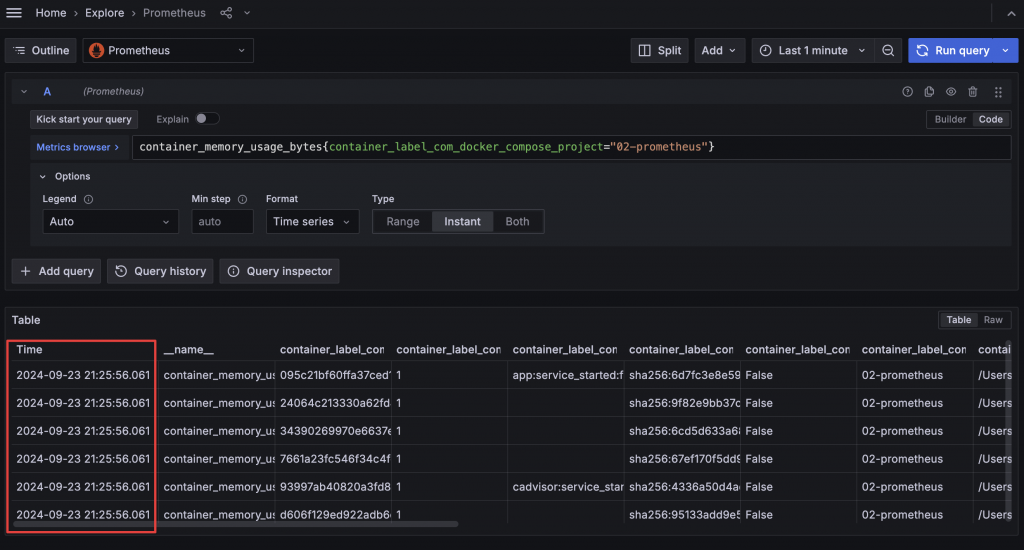
Task: Click Kick start your query button
Action: tap(84, 119)
